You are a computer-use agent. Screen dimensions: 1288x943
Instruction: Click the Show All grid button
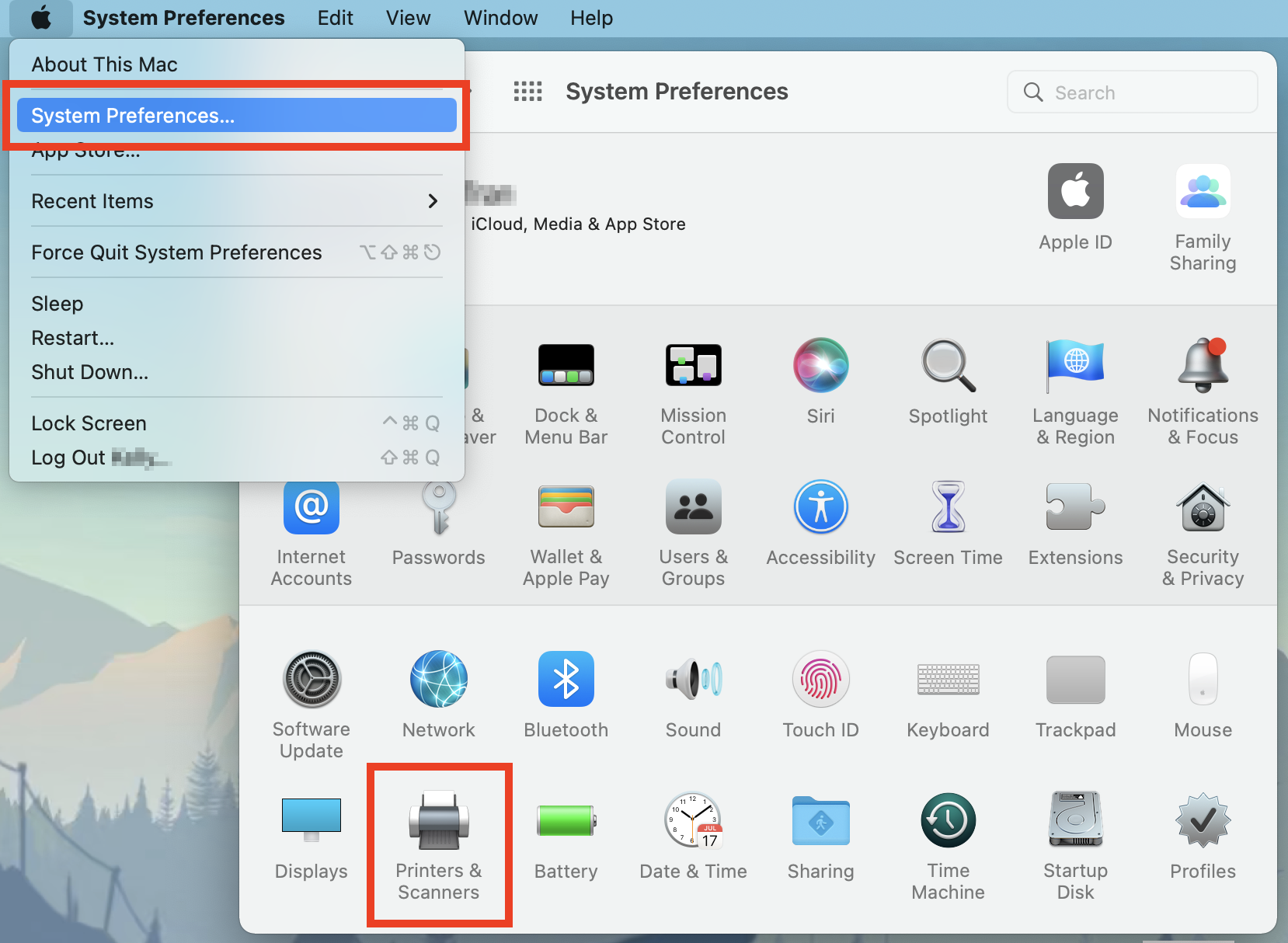coord(527,92)
